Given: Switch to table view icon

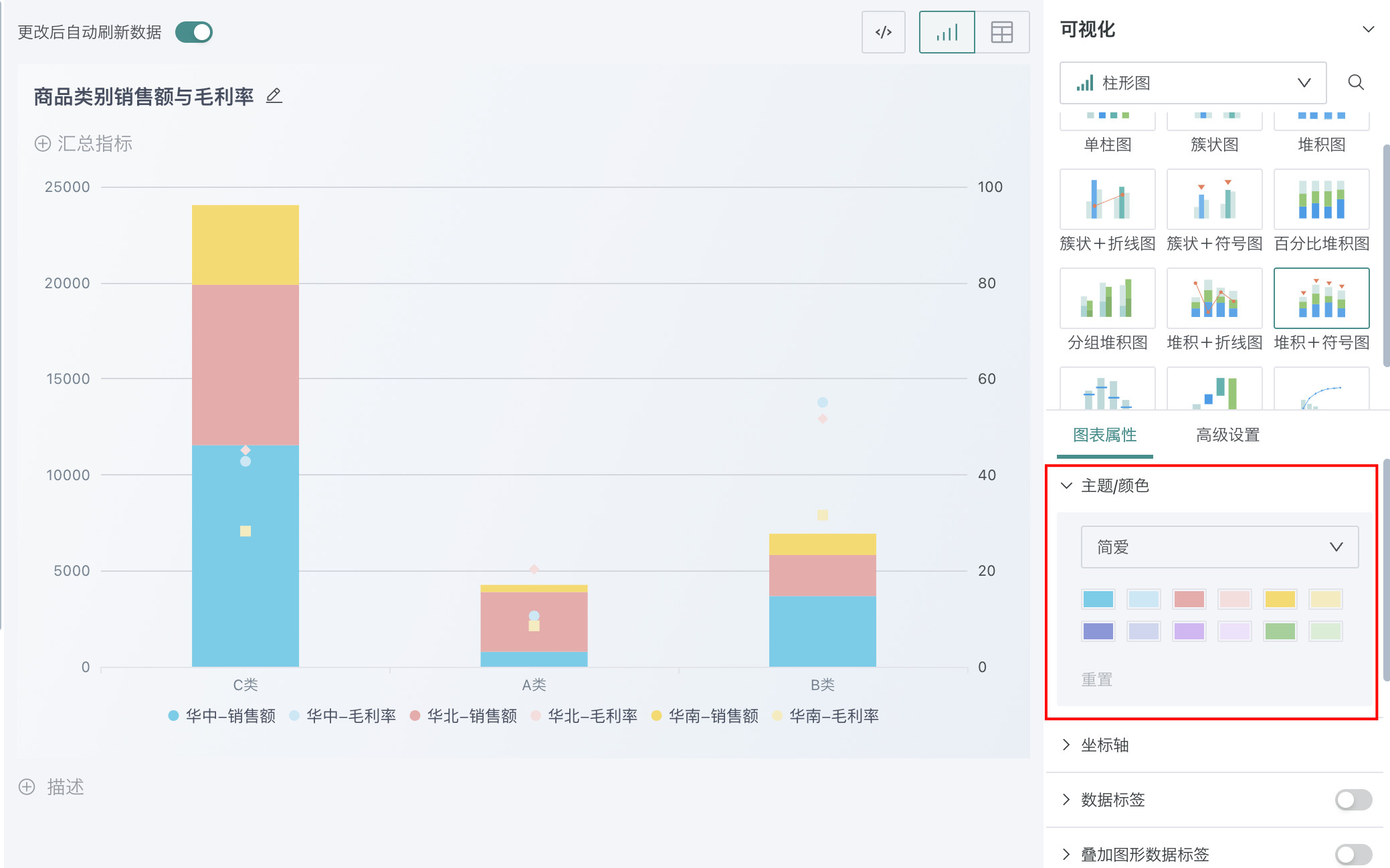Looking at the screenshot, I should [x=1001, y=32].
